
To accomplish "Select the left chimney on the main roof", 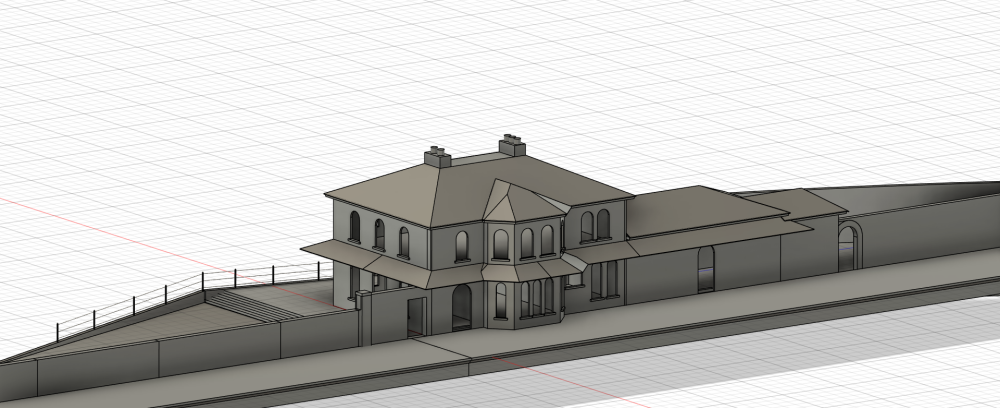I will coord(438,157).
